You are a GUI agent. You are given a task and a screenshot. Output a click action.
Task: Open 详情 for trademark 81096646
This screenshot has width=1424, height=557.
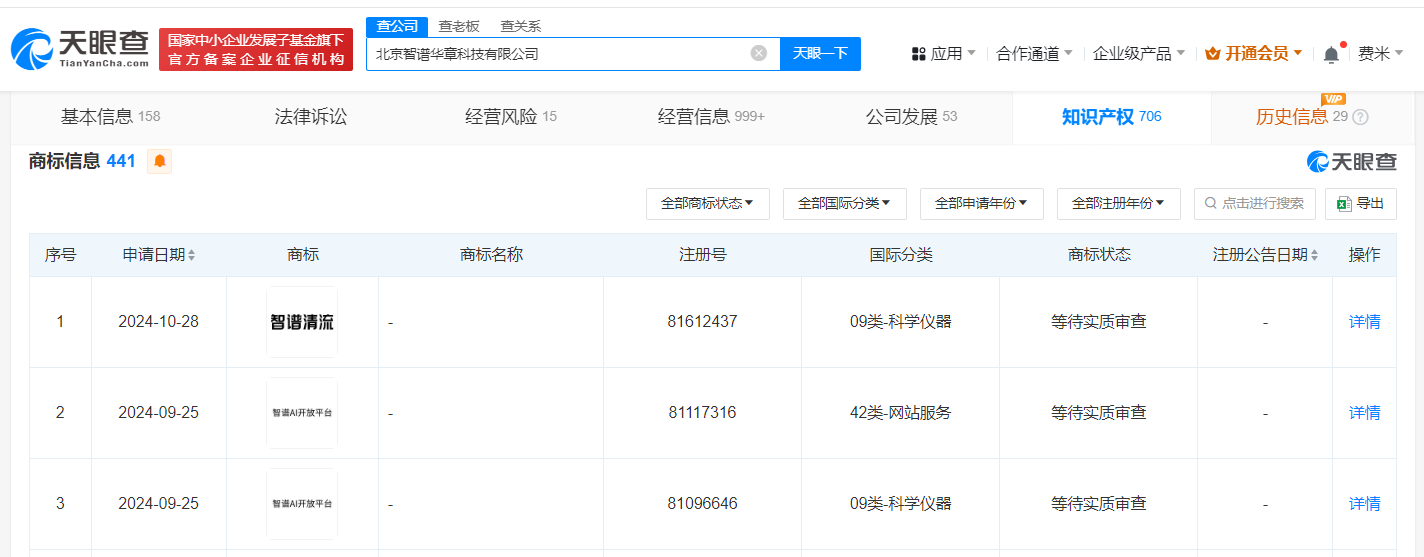click(x=1364, y=504)
